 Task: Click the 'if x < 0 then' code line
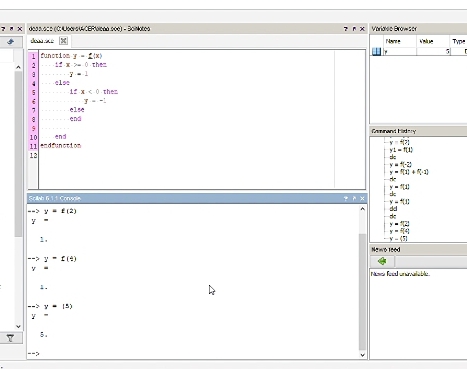tap(94, 92)
